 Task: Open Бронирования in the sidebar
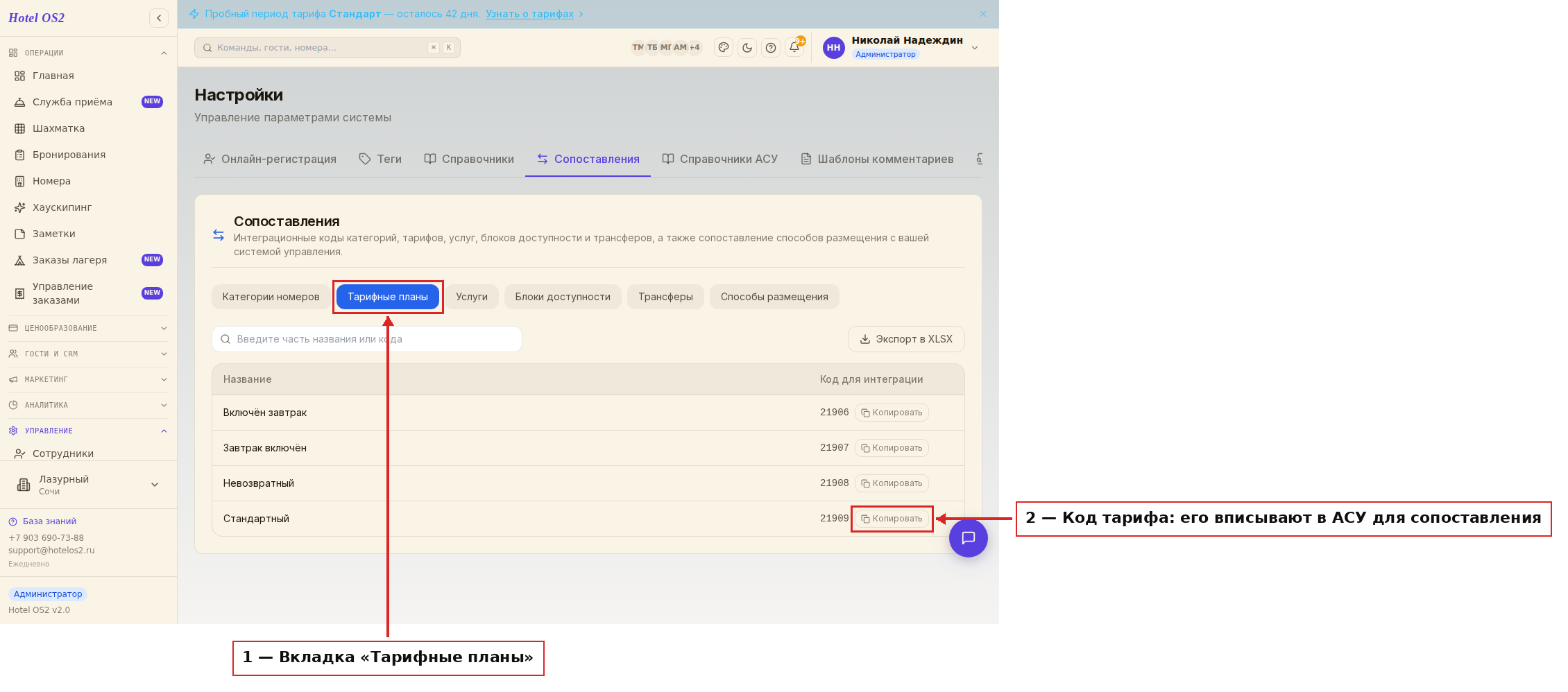(x=88, y=155)
